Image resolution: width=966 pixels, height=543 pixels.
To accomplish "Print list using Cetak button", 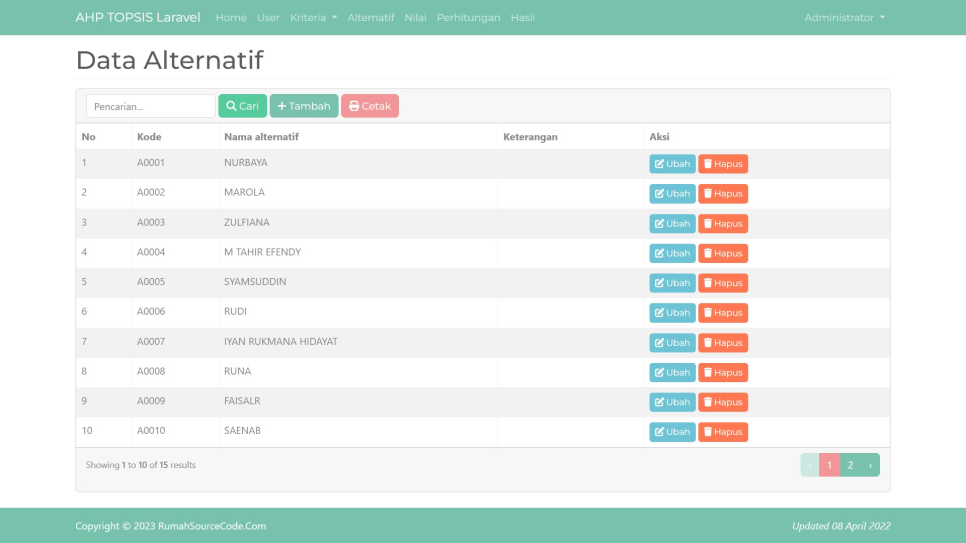I will click(370, 106).
